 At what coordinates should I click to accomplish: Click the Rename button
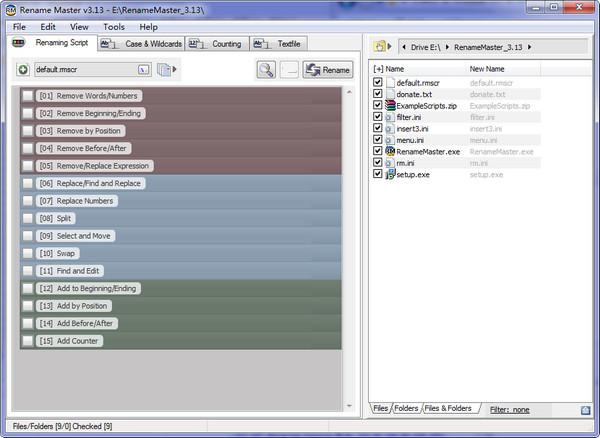(328, 70)
